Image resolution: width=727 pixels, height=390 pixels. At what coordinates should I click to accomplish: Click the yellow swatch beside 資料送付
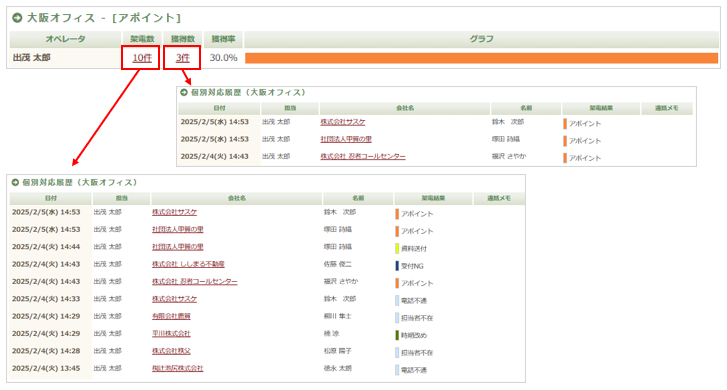click(397, 249)
